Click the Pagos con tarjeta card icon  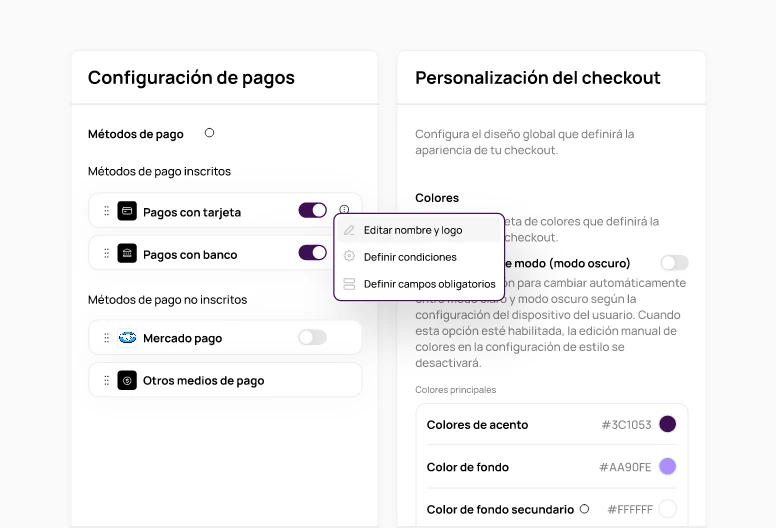pyautogui.click(x=127, y=211)
